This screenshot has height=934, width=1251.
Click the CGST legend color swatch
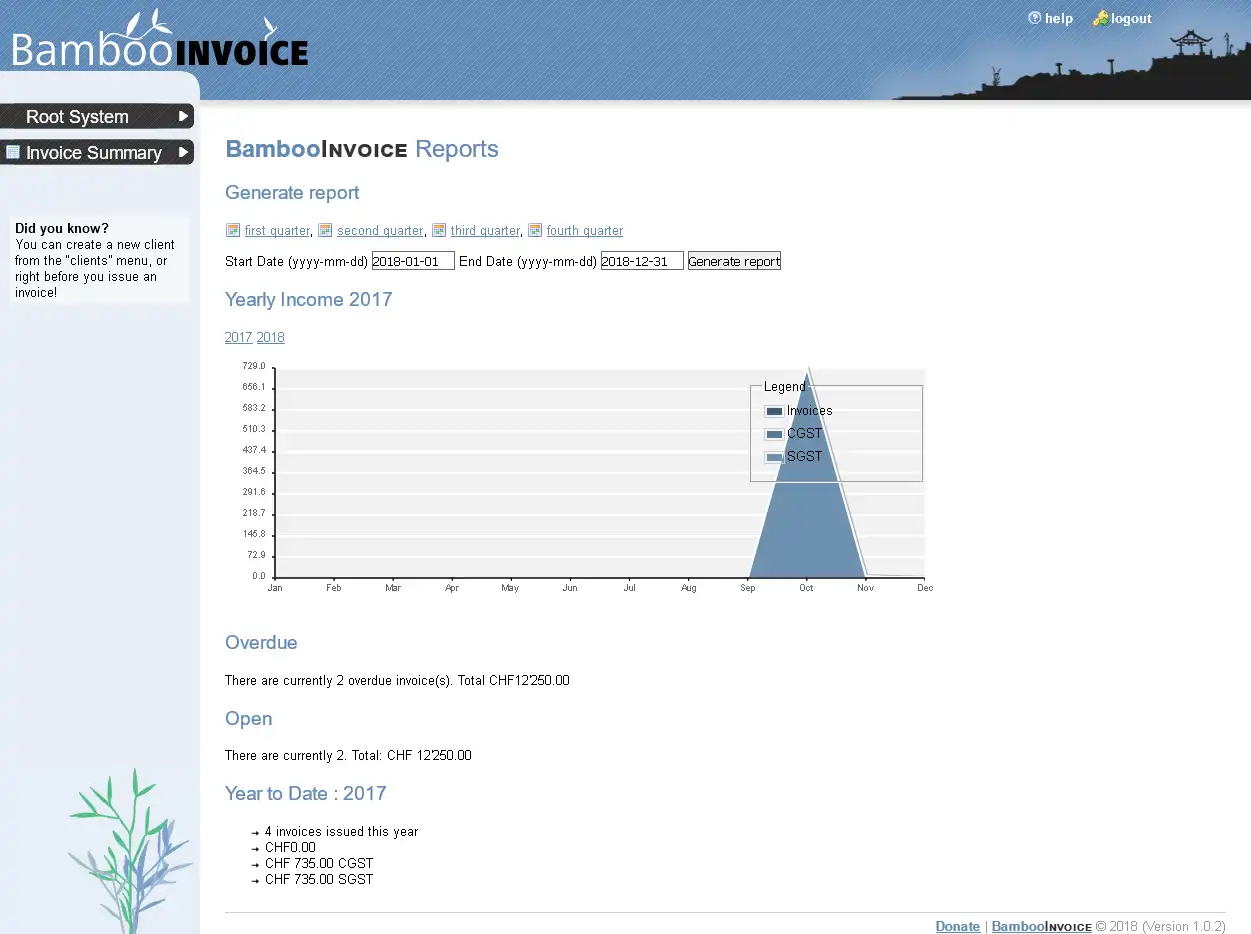pos(774,434)
